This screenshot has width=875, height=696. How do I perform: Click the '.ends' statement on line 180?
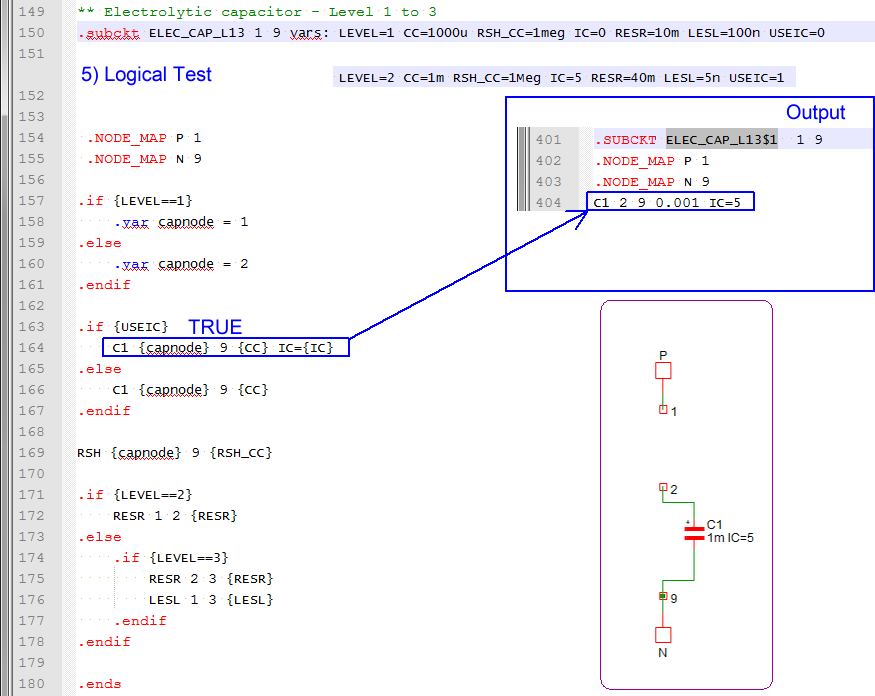(99, 684)
